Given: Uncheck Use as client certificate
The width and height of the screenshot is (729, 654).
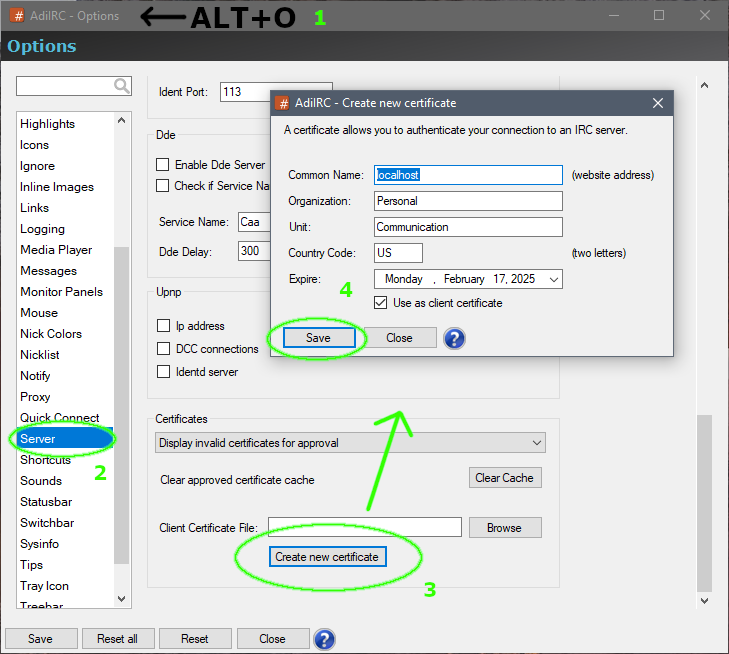Looking at the screenshot, I should coord(380,303).
